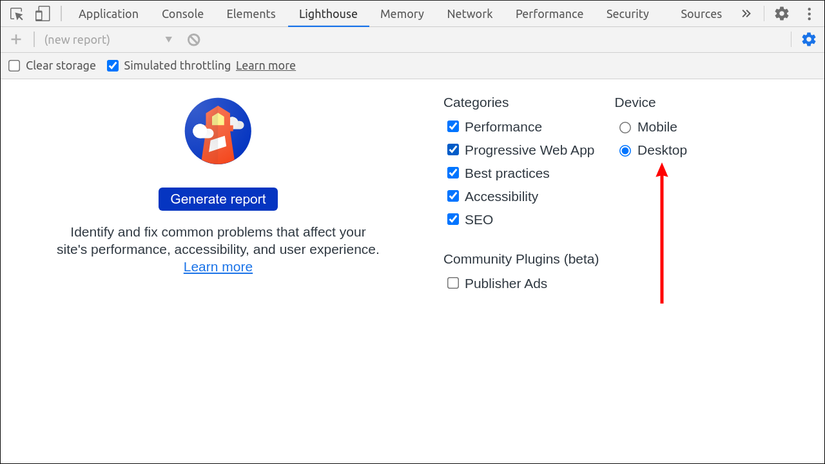The image size is (825, 464).
Task: Uncheck the Performance category
Action: (x=452, y=127)
